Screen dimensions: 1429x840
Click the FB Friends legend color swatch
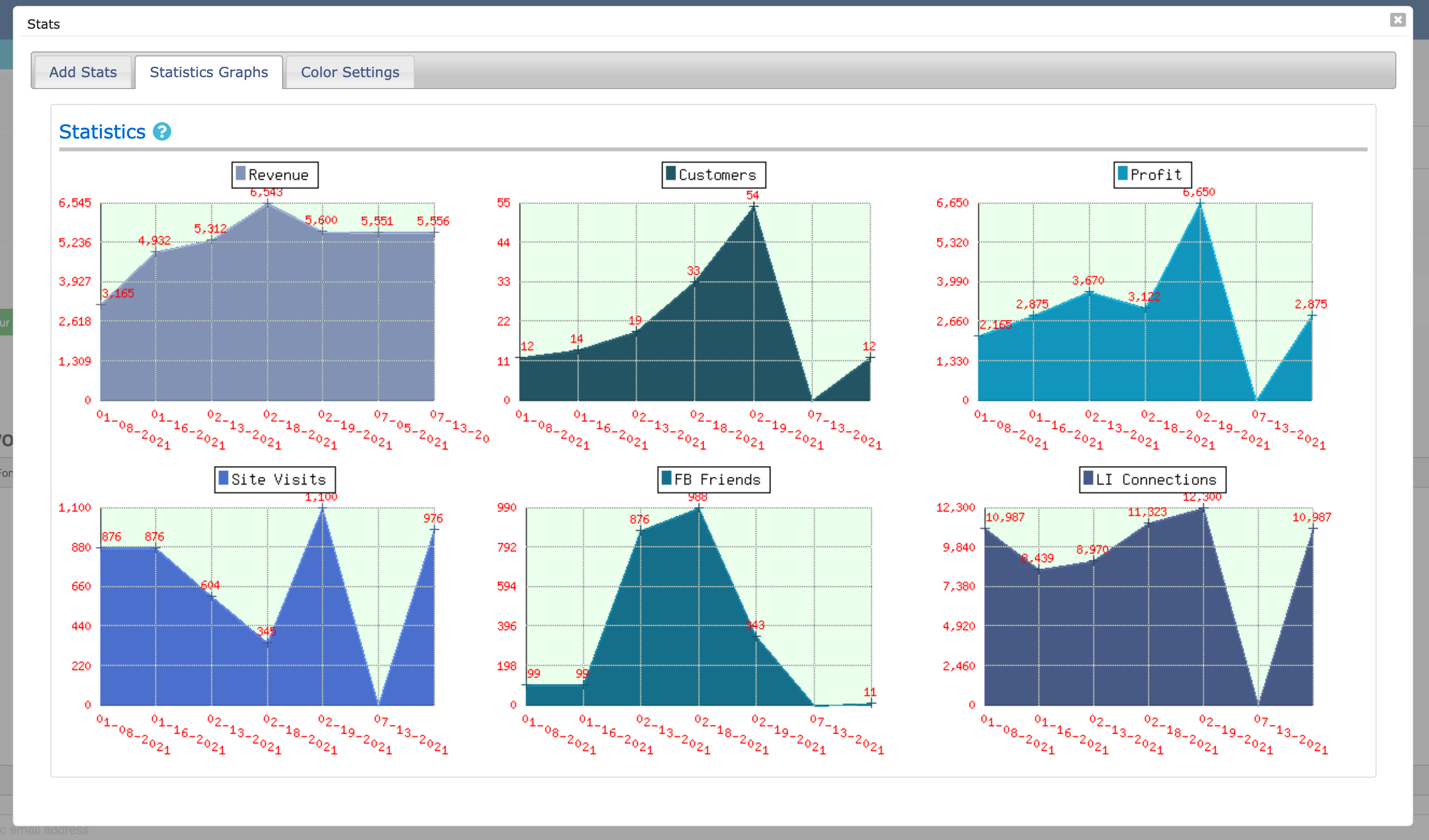pyautogui.click(x=667, y=478)
